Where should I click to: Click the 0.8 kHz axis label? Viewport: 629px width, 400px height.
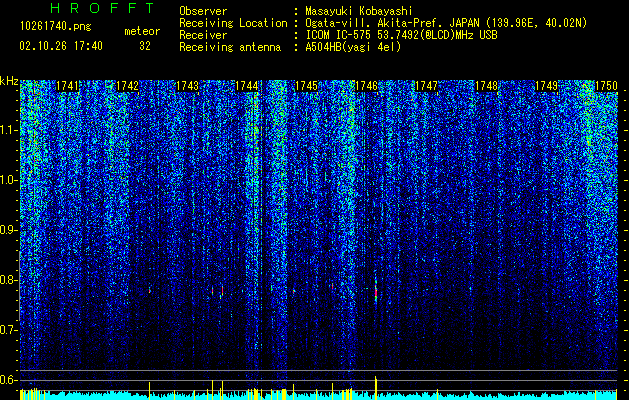(9, 280)
